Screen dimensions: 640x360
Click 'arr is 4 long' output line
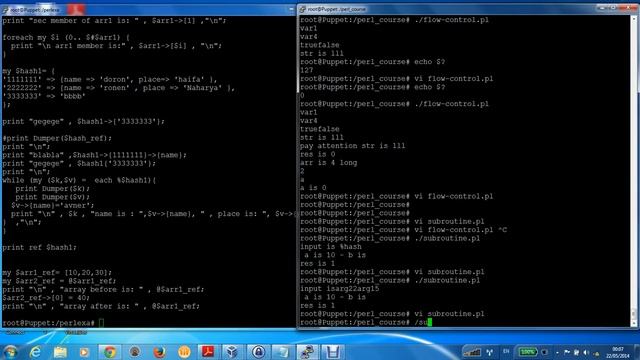(x=329, y=162)
